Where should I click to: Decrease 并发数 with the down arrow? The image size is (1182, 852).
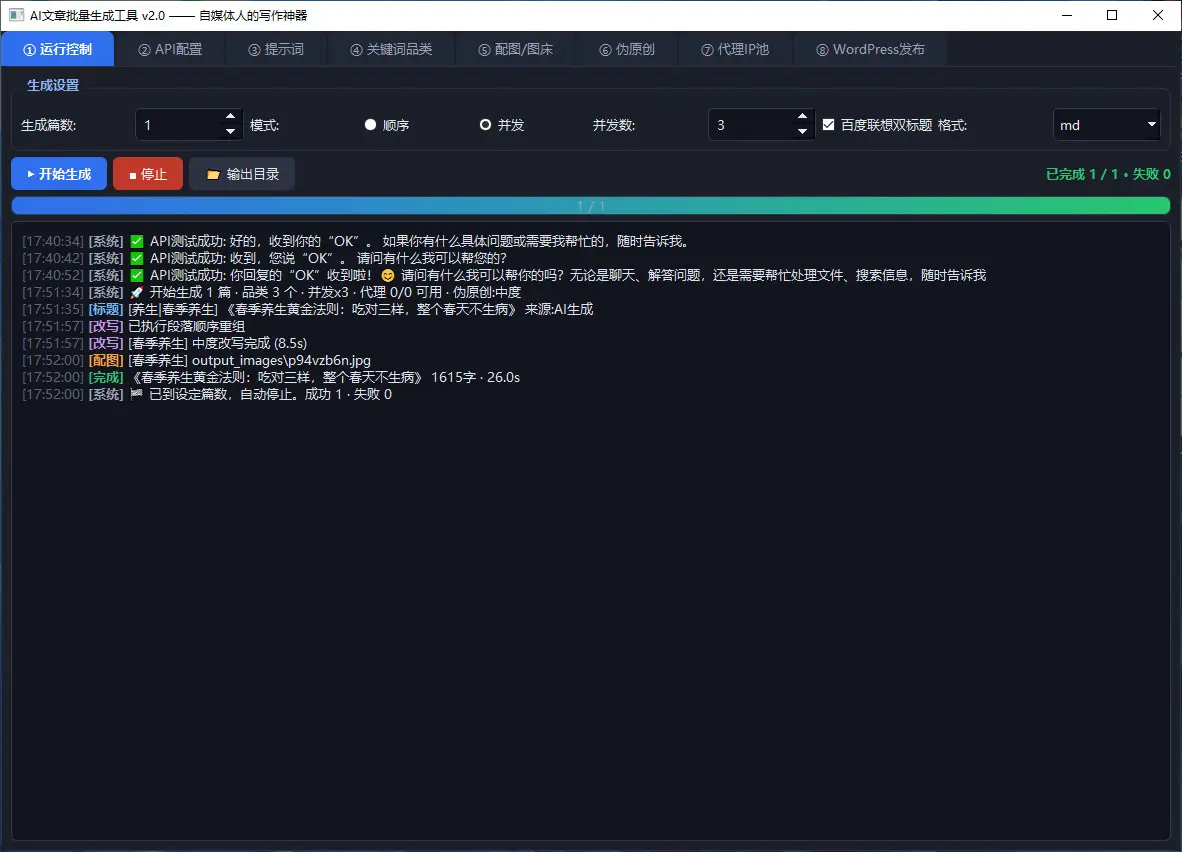tap(803, 132)
